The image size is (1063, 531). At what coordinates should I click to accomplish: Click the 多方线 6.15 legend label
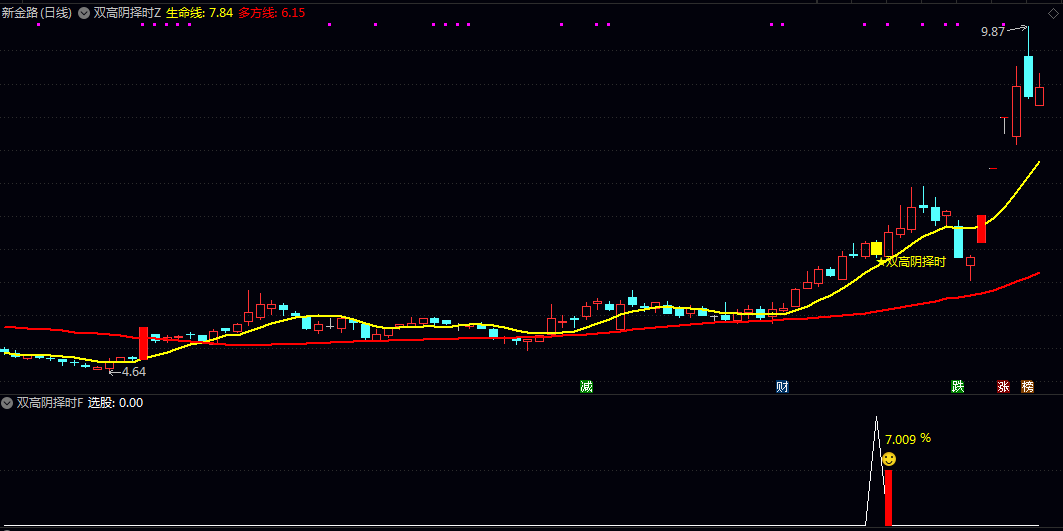pyautogui.click(x=272, y=13)
